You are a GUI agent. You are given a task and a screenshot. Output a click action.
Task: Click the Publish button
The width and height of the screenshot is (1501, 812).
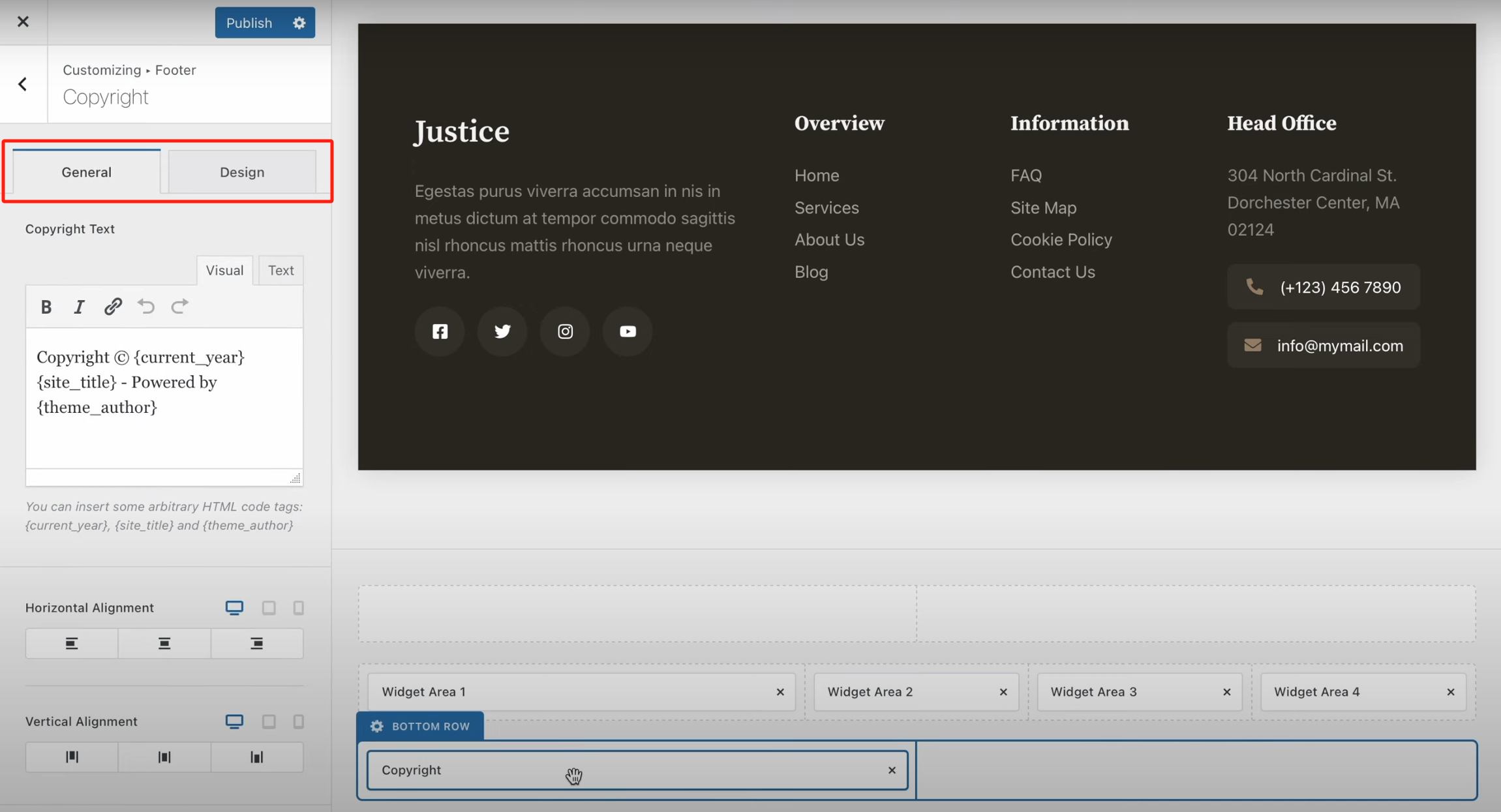(x=249, y=22)
